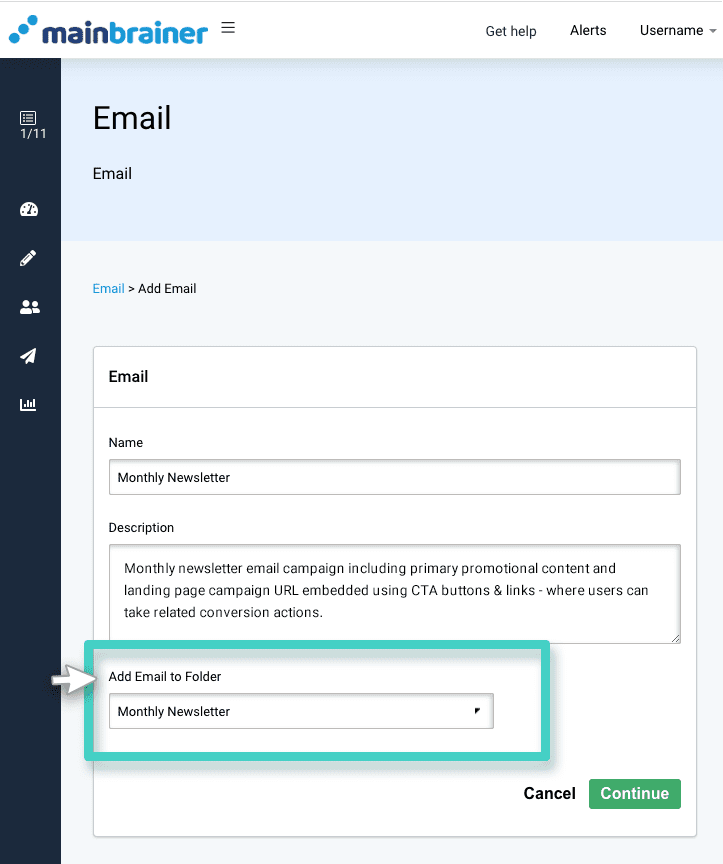The image size is (723, 864).
Task: Open the audience people icon in sidebar
Action: pyautogui.click(x=30, y=307)
